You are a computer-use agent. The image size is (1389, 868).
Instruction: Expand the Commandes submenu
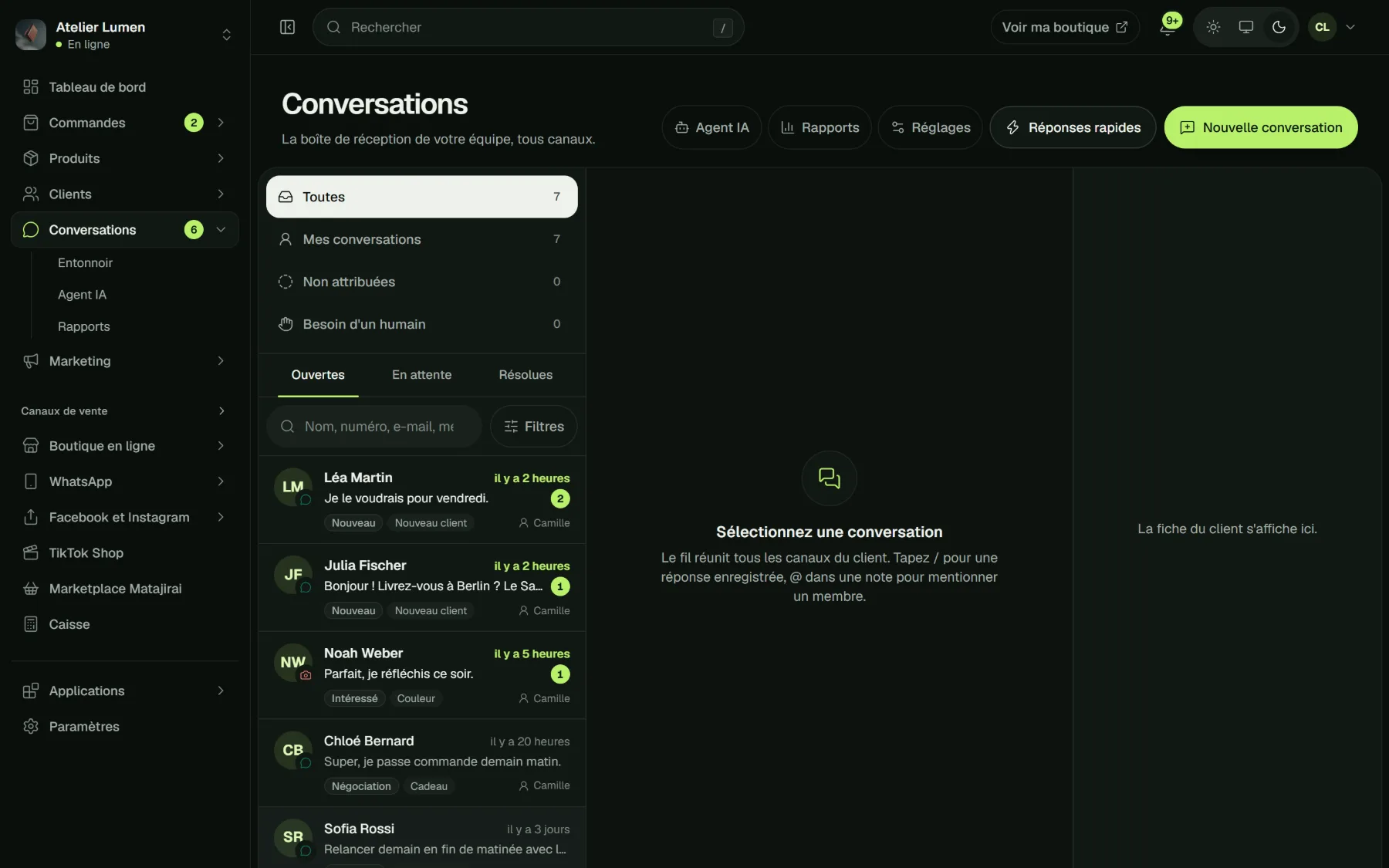221,123
